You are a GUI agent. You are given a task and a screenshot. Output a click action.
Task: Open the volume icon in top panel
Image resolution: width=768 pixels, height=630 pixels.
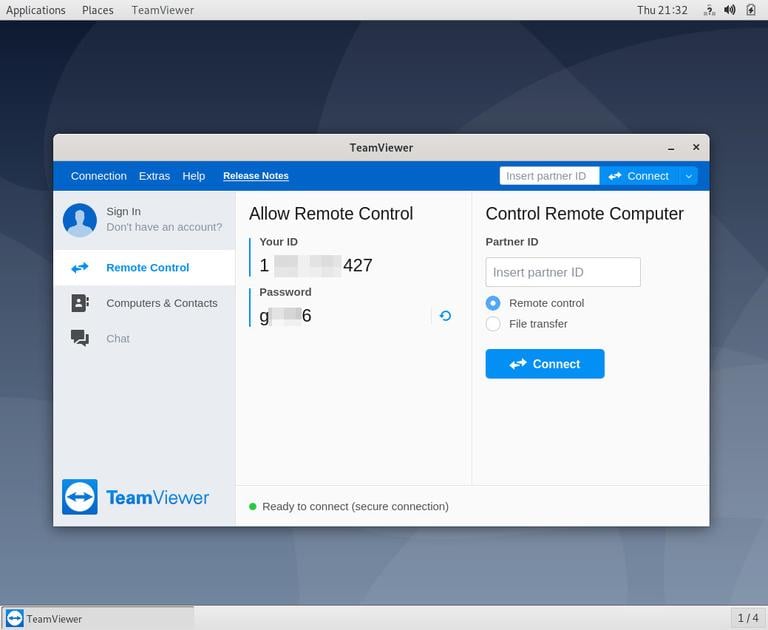(x=730, y=10)
